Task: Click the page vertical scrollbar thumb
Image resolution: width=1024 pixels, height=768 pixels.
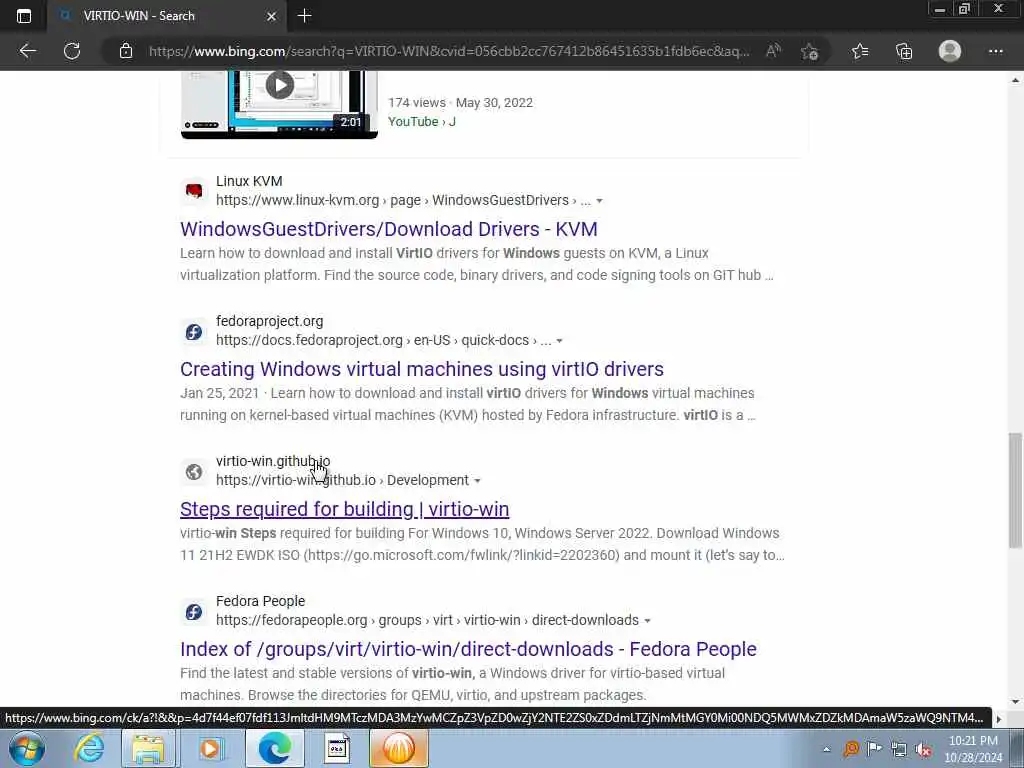Action: click(x=1015, y=490)
